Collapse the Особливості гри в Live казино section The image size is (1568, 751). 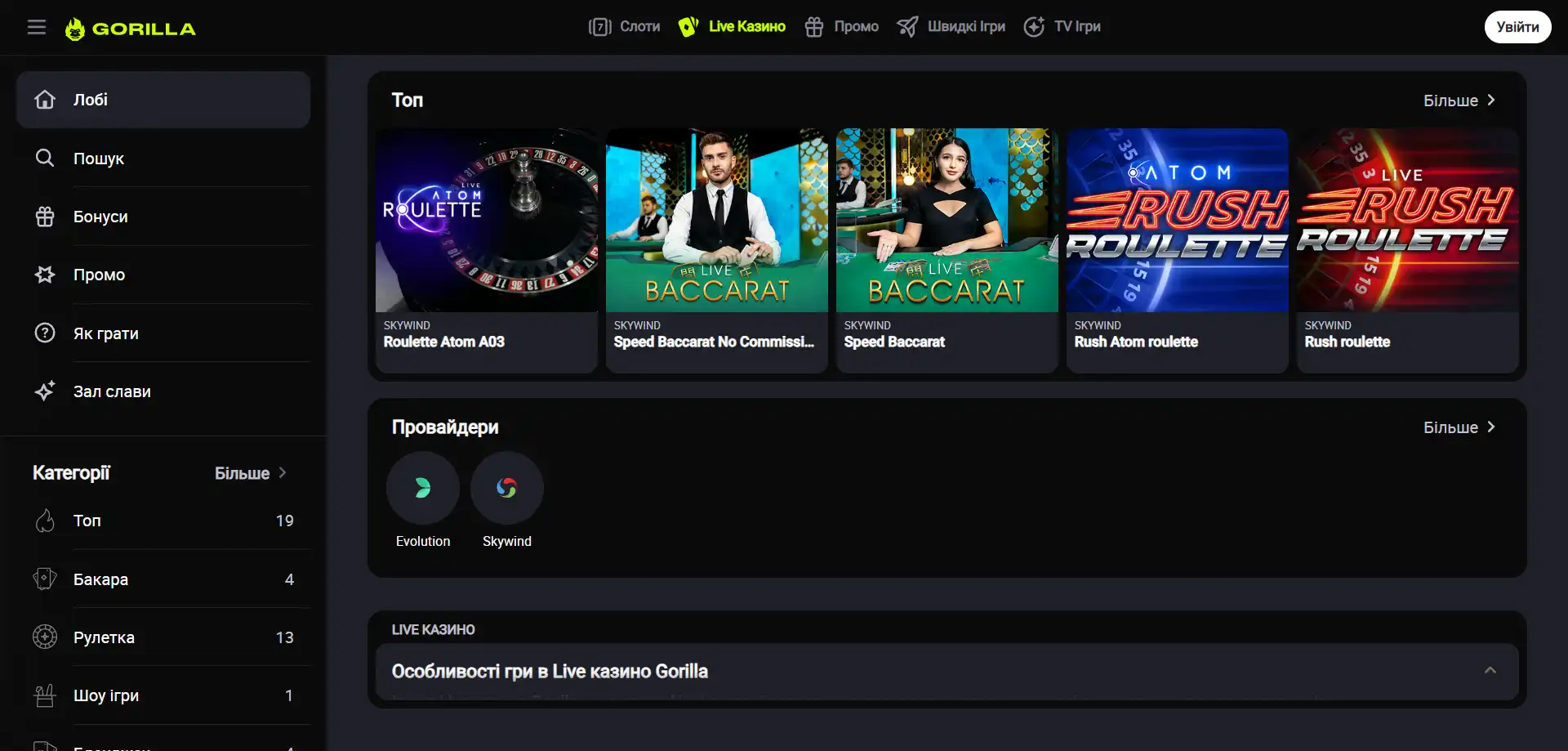click(x=1490, y=671)
